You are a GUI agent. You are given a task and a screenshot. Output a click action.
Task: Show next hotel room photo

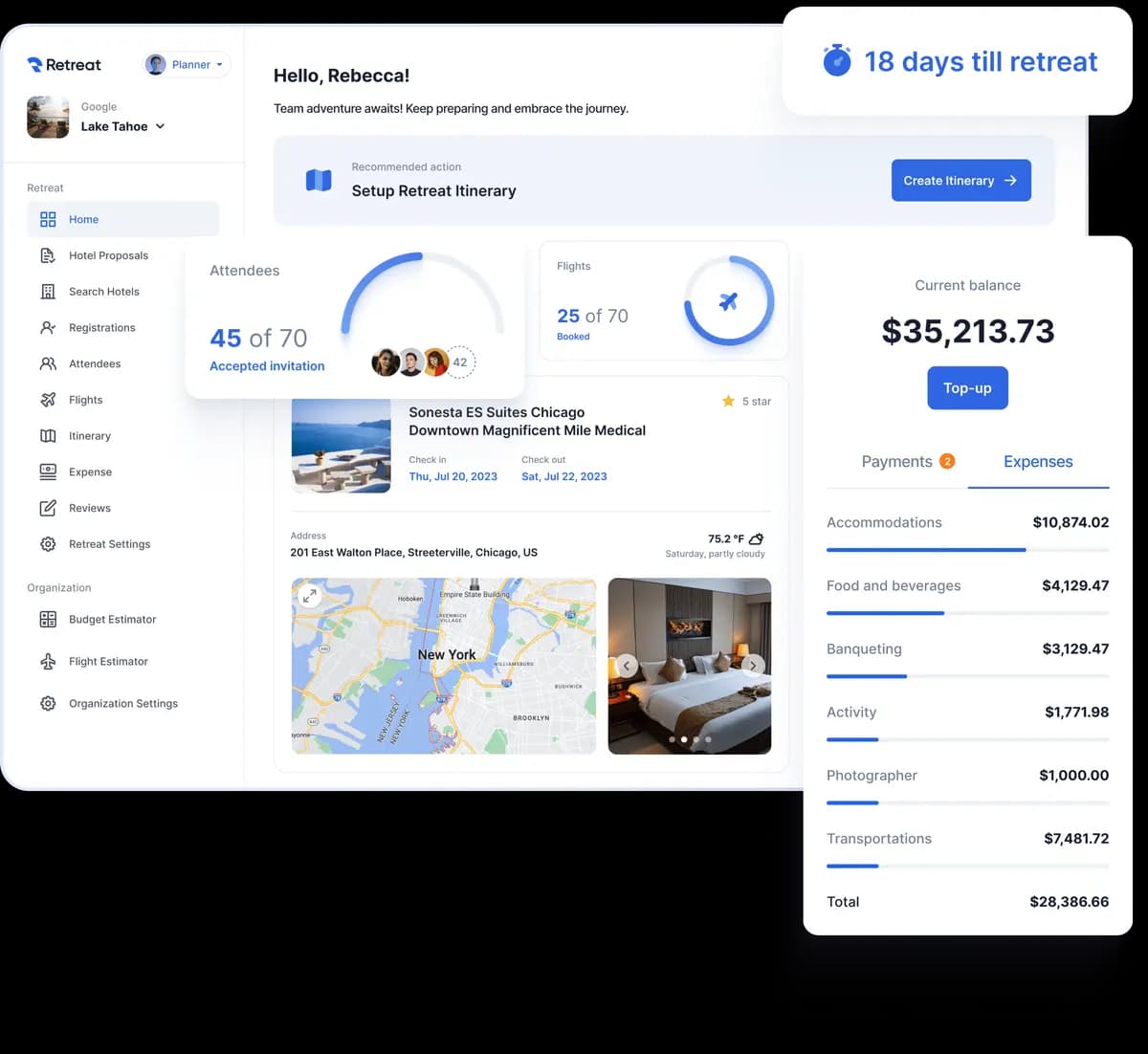coord(753,666)
